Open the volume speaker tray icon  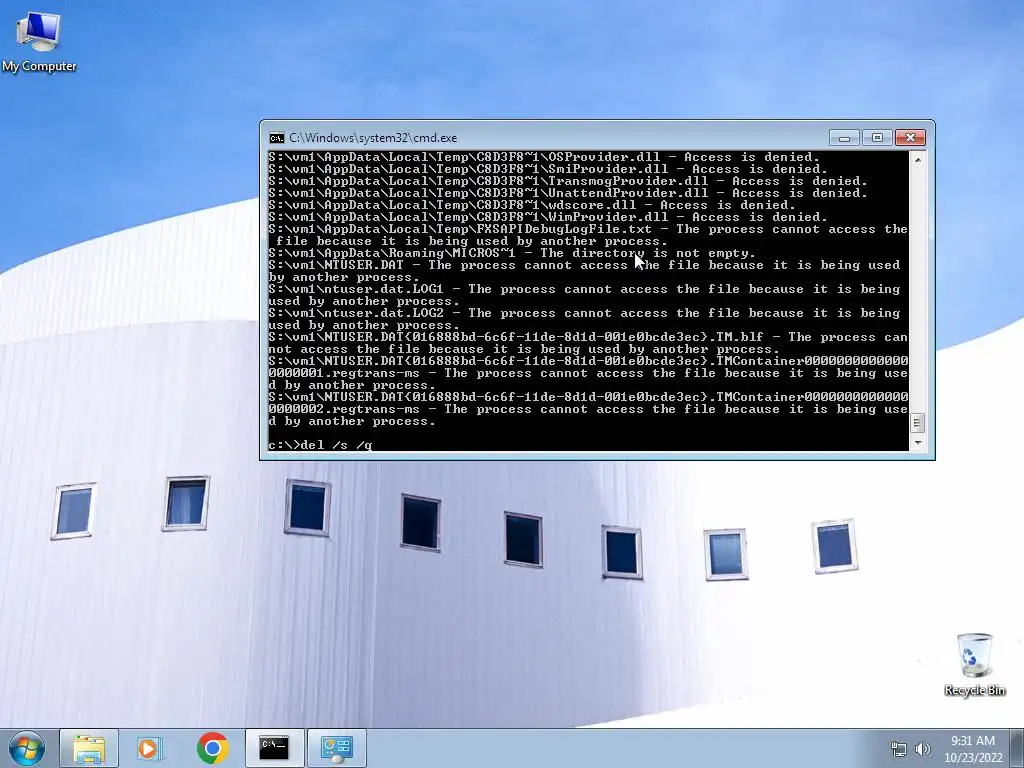[923, 750]
